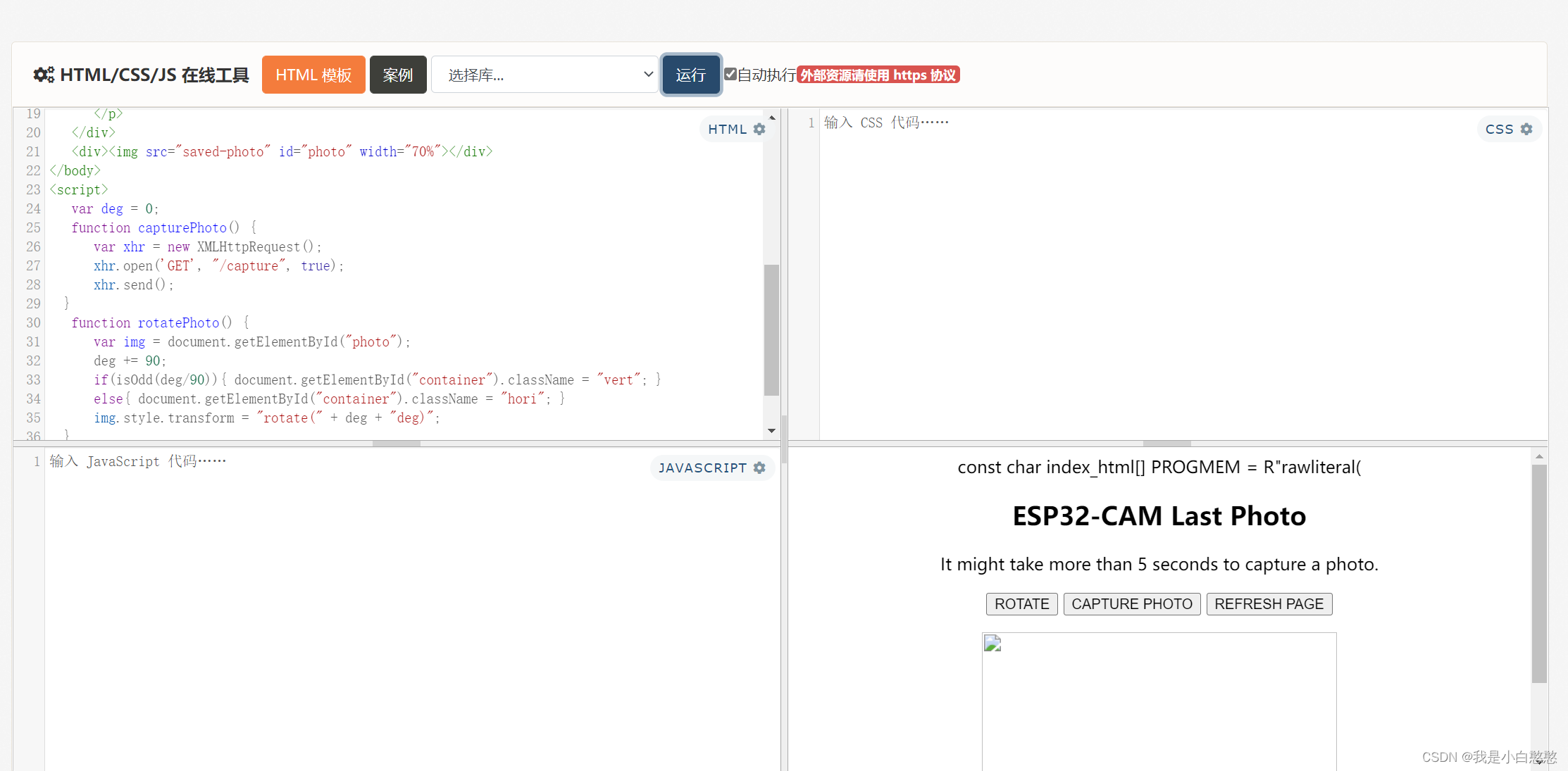Click the HTML 模板 button
Viewport: 1568px width, 771px height.
pos(313,75)
